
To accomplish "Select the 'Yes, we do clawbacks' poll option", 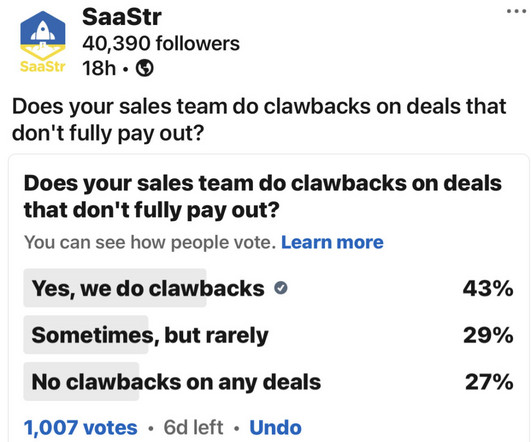I will 269,288.
